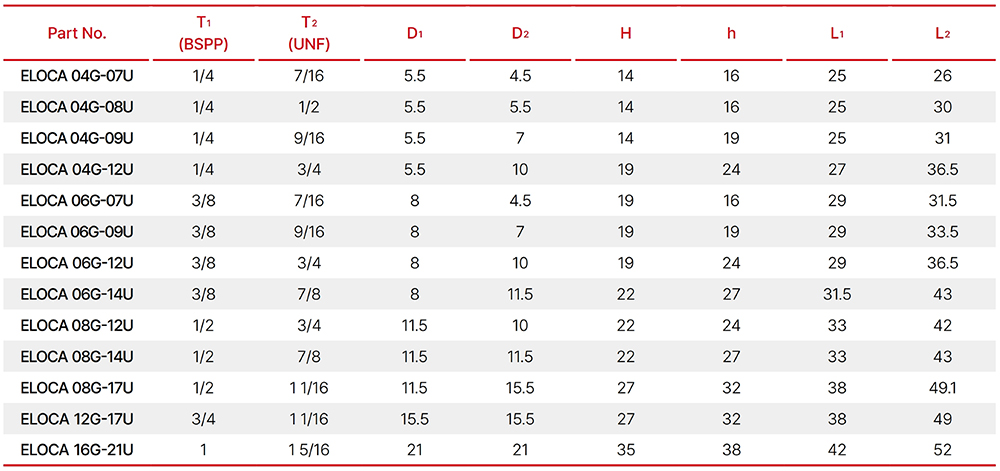Click the lowercase h column header

732,33
